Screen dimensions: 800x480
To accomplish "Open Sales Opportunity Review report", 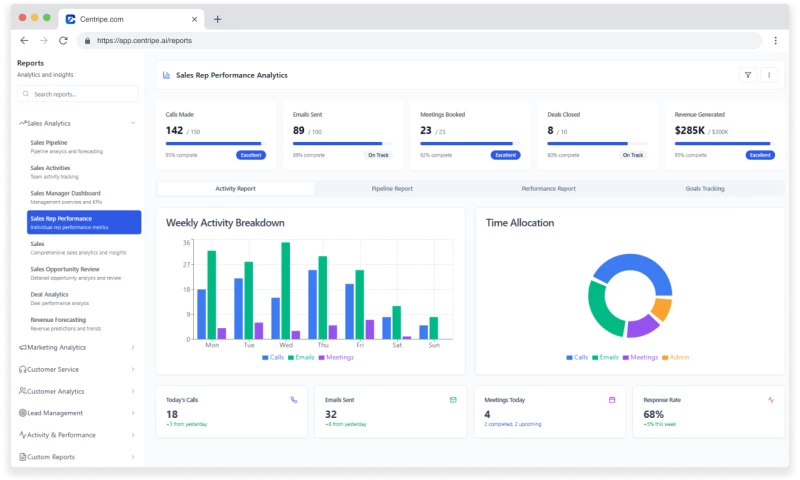I will pyautogui.click(x=84, y=273).
